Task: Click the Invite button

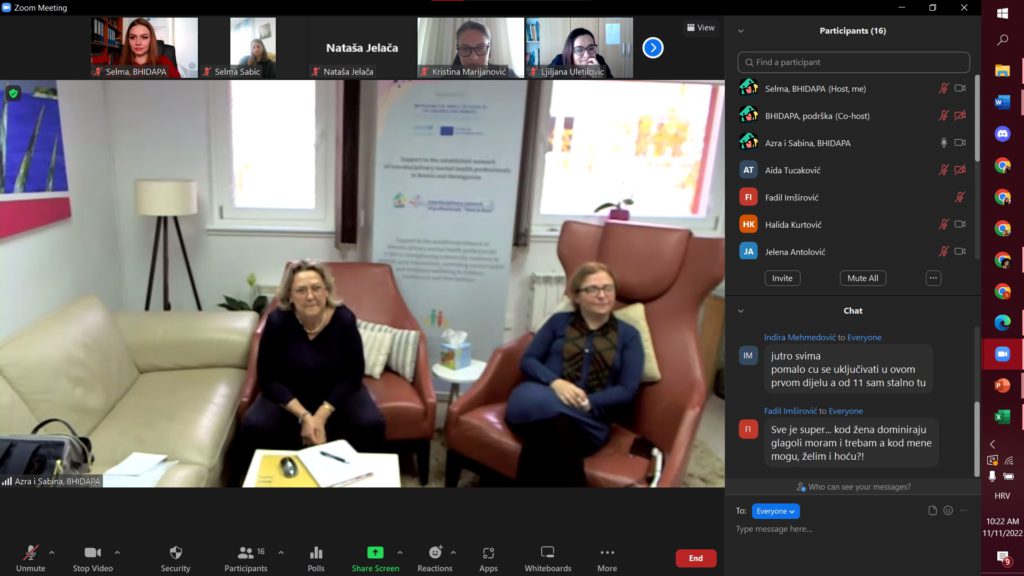Action: click(782, 278)
